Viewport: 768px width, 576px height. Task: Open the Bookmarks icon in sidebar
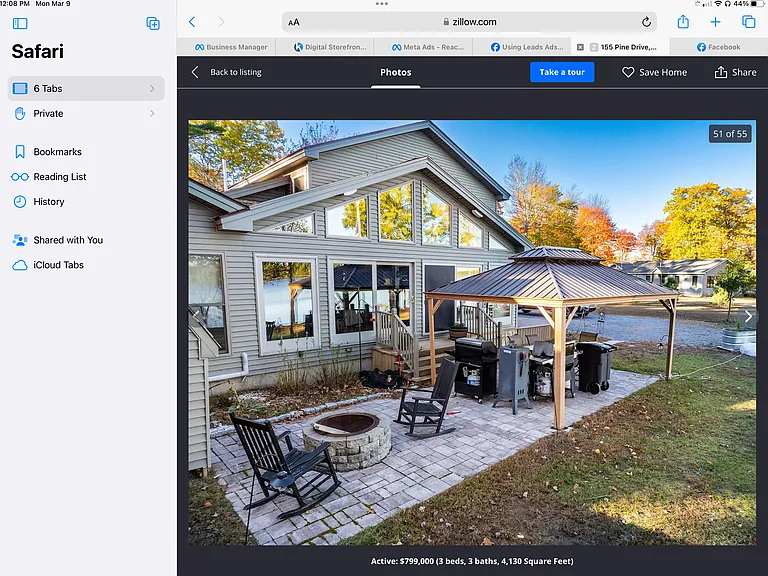click(x=20, y=152)
